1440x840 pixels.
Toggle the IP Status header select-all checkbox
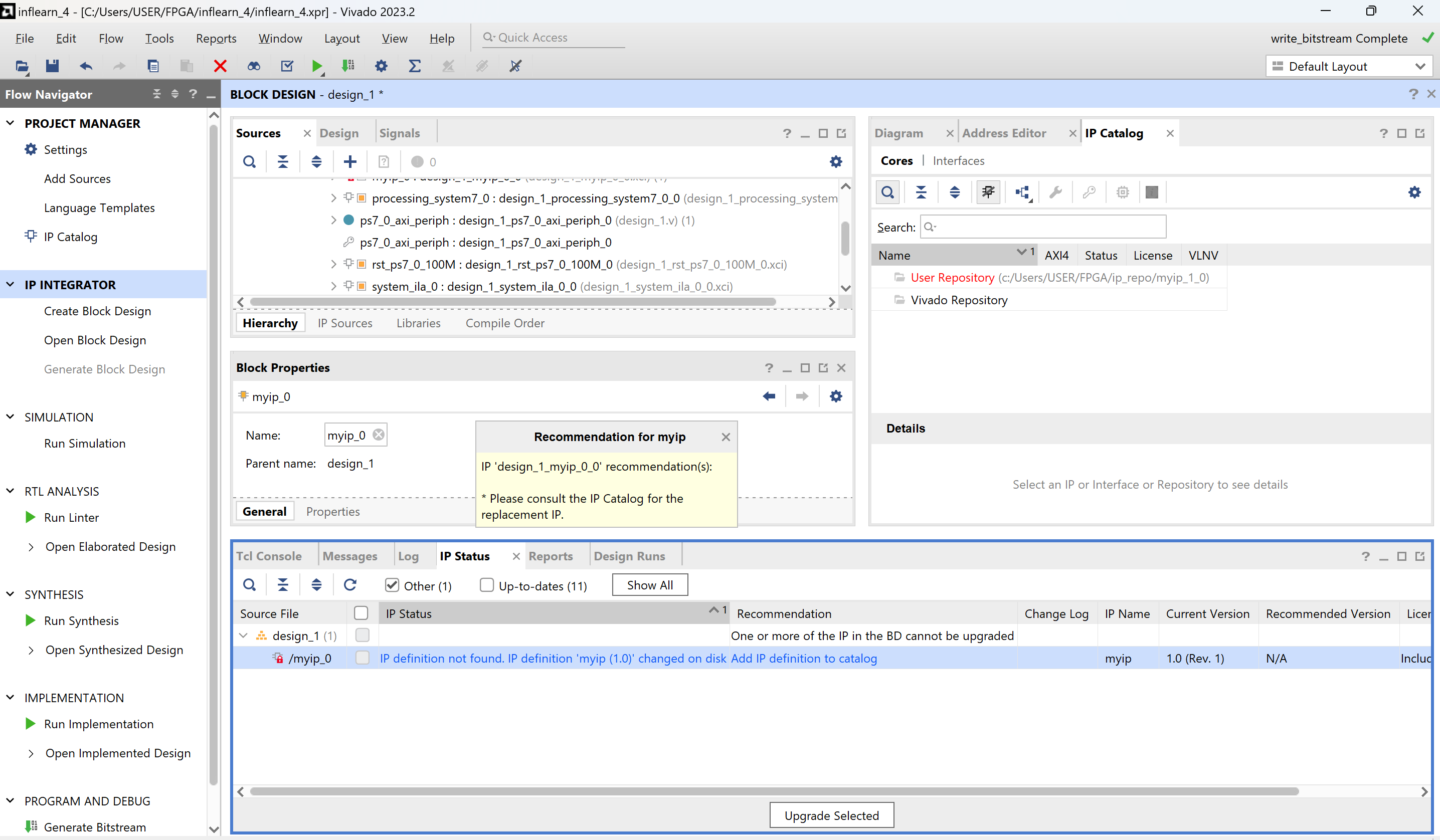pyautogui.click(x=361, y=613)
